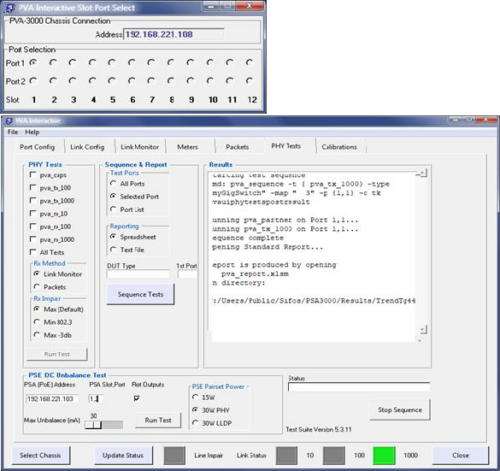Select Port 1 radio for Slot 6
Viewport: 500px width, 471px height.
tap(131, 62)
